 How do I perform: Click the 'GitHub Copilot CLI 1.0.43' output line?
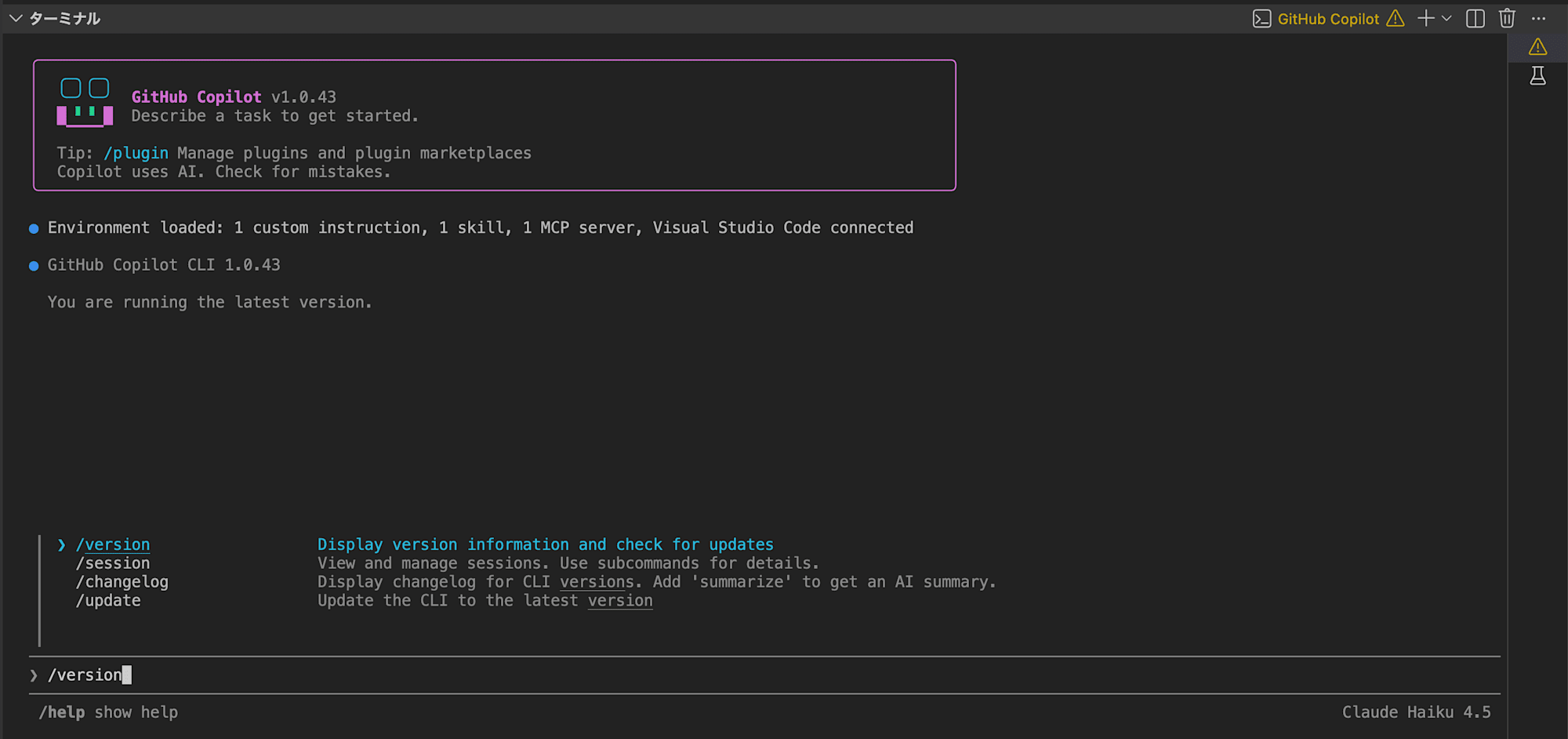(164, 265)
